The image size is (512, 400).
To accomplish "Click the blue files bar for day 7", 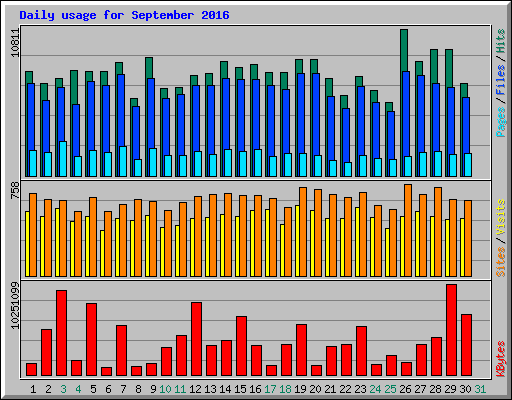I will tap(121, 110).
